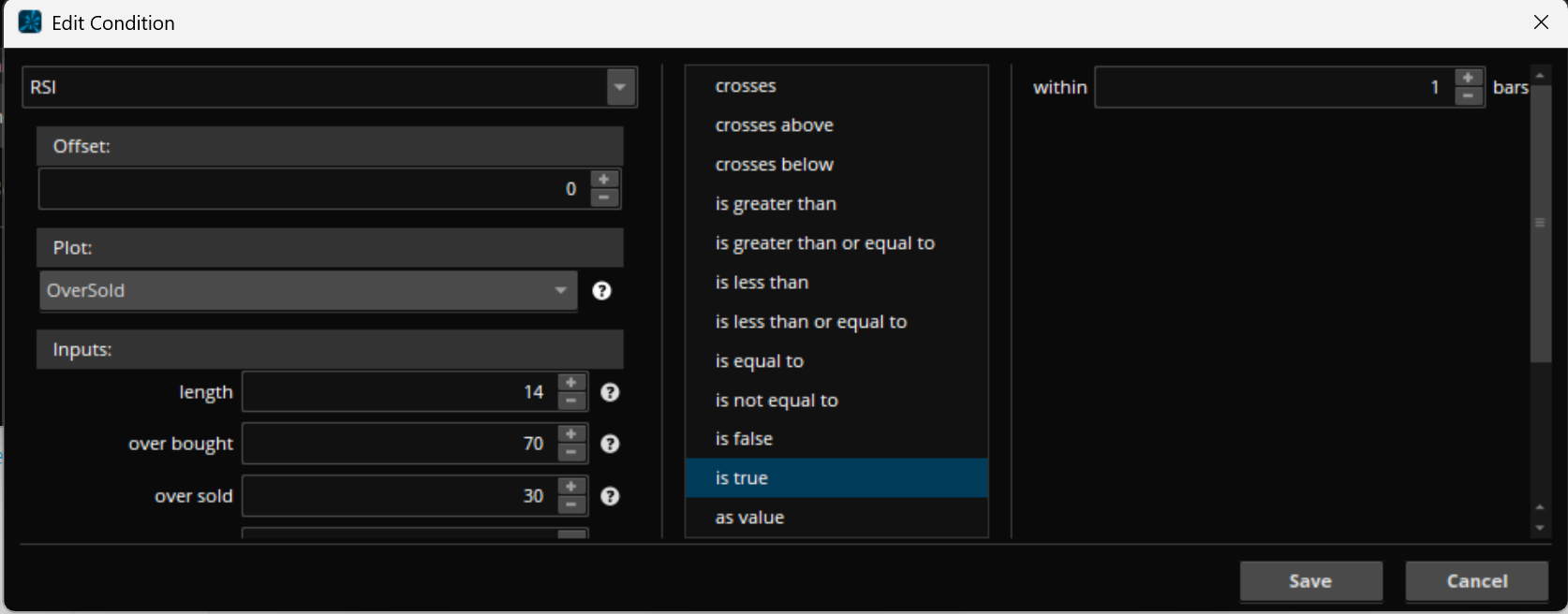
Task: Increment the within bars count
Action: (x=1468, y=79)
